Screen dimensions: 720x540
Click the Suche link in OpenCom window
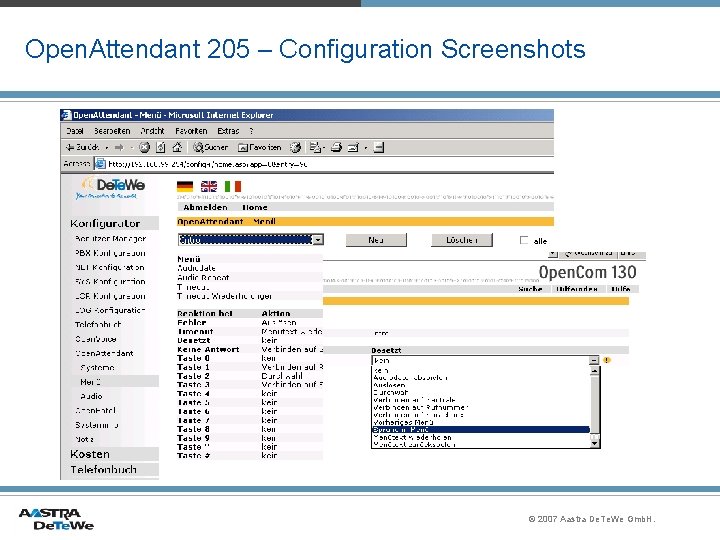(530, 289)
